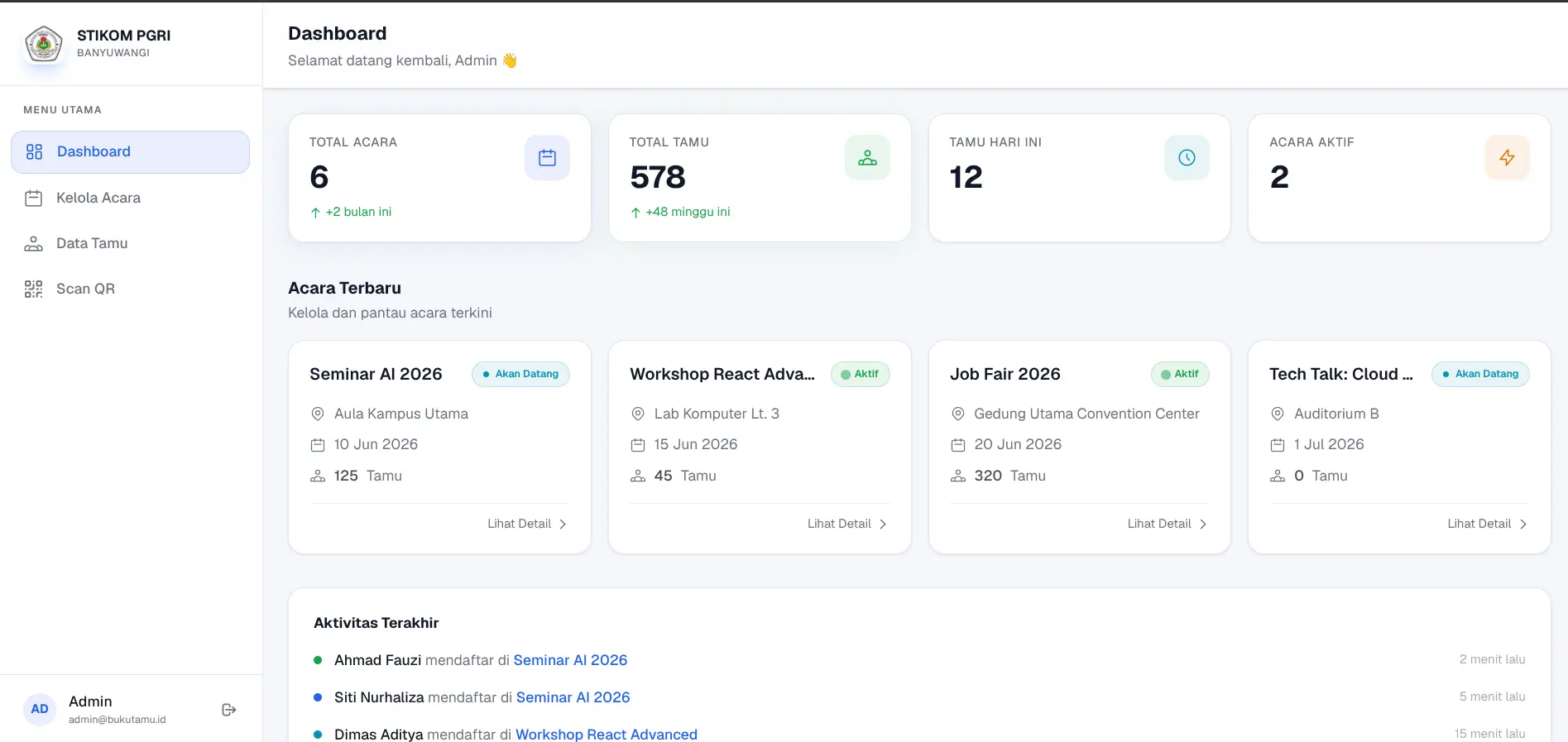
Task: View details of Seminar AI 2026
Action: coord(527,524)
